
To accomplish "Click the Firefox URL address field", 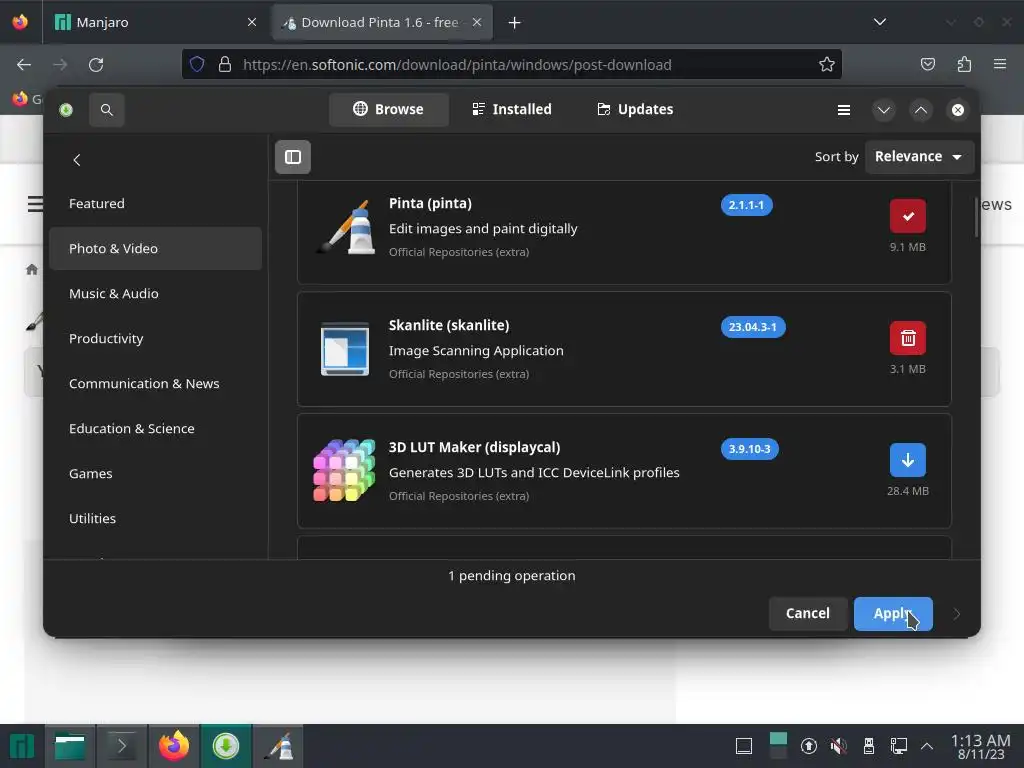I will point(511,64).
